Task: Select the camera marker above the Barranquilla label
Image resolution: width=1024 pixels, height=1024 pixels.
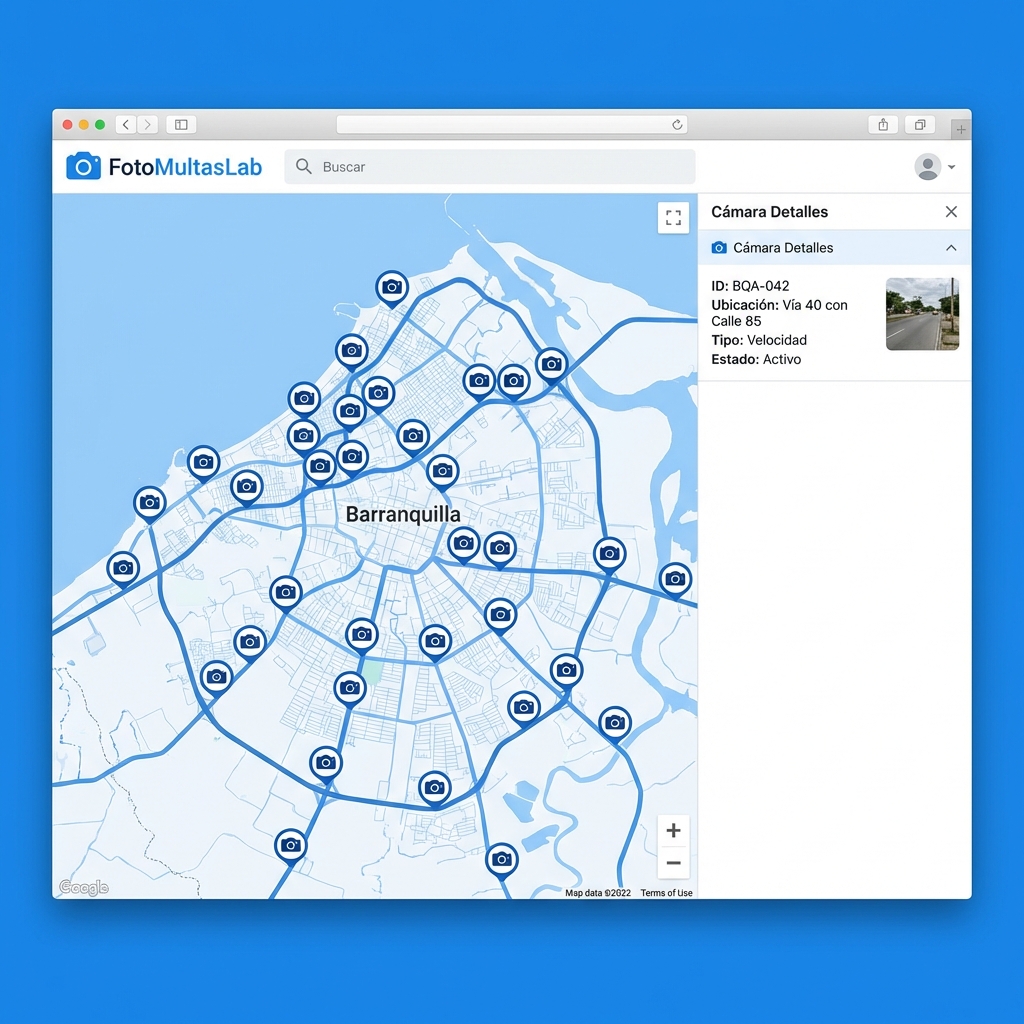Action: click(443, 470)
